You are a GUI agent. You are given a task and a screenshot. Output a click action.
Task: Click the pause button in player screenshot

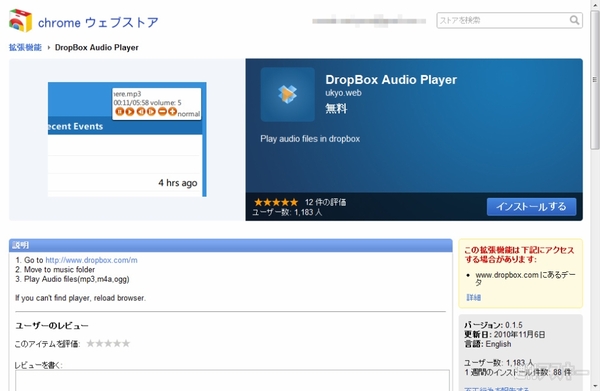tap(119, 111)
